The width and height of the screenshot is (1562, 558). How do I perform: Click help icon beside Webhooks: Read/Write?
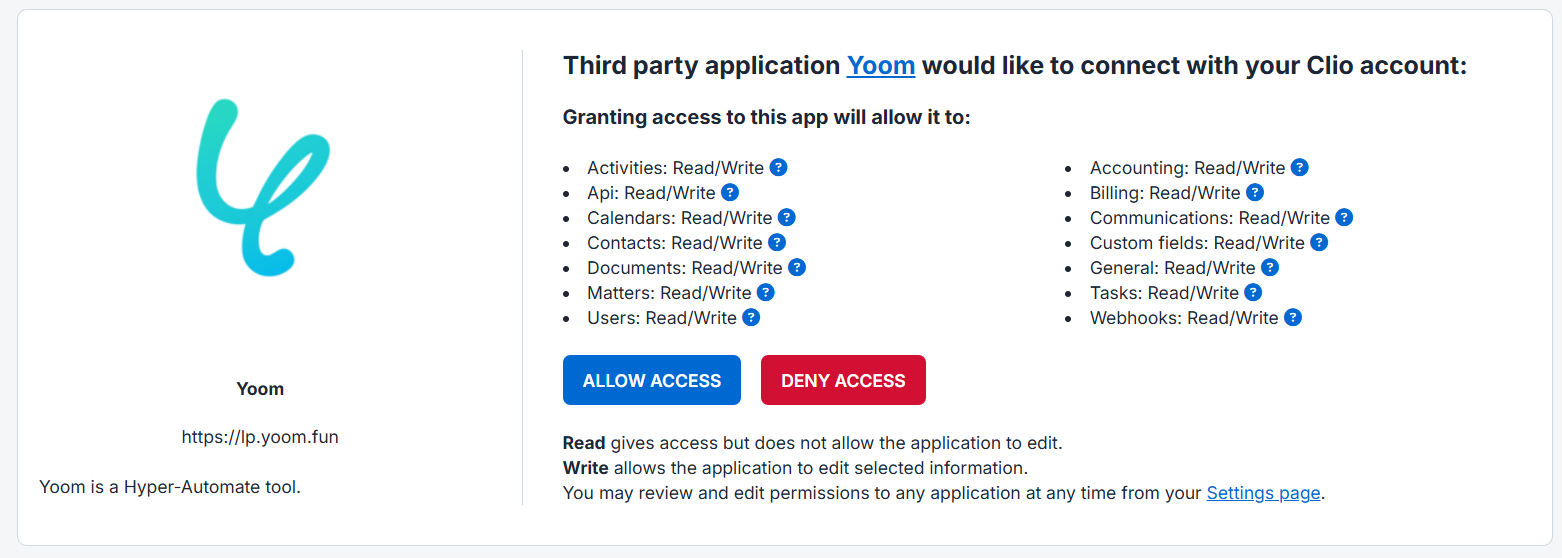(x=1293, y=317)
